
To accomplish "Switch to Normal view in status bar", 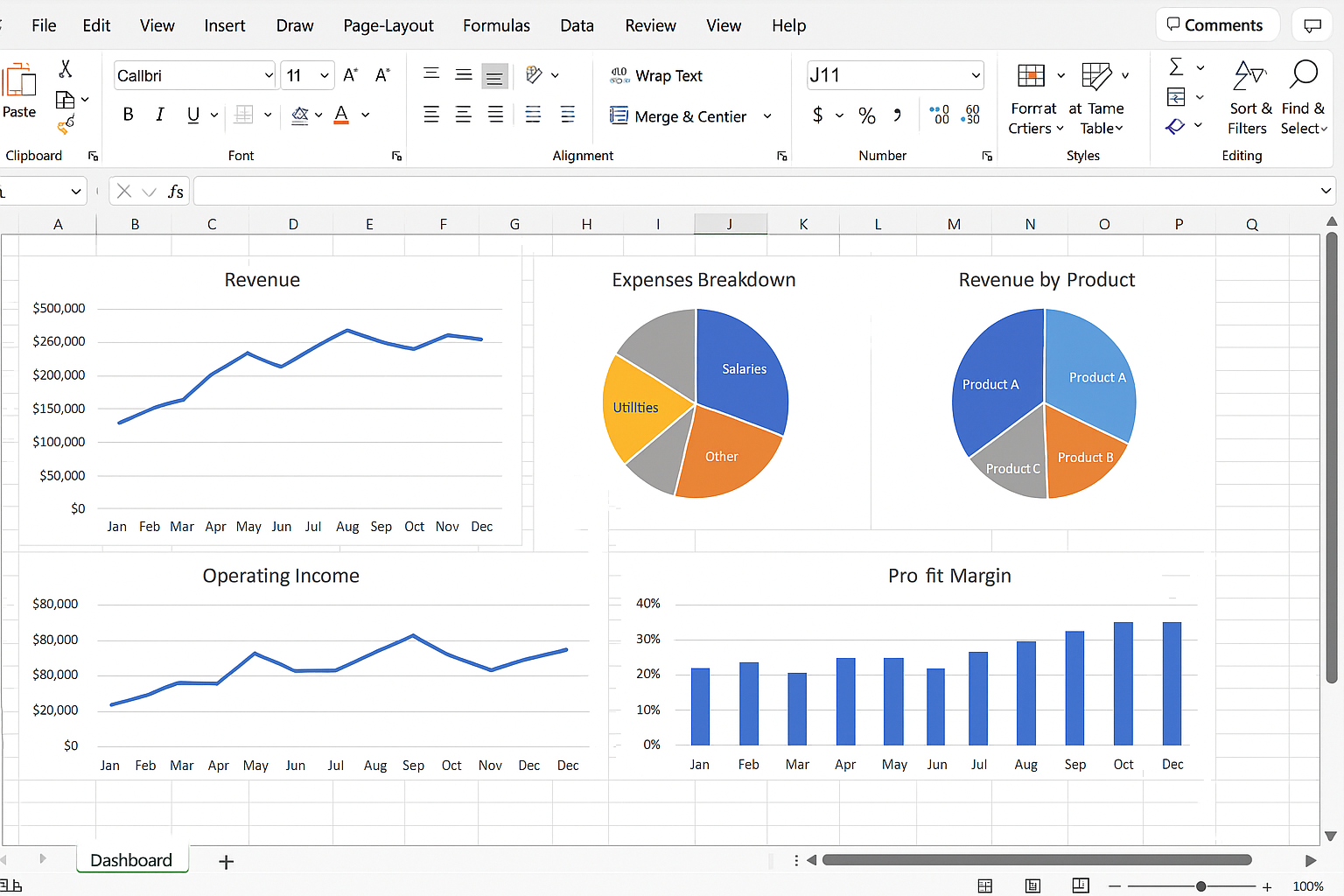I will [984, 886].
